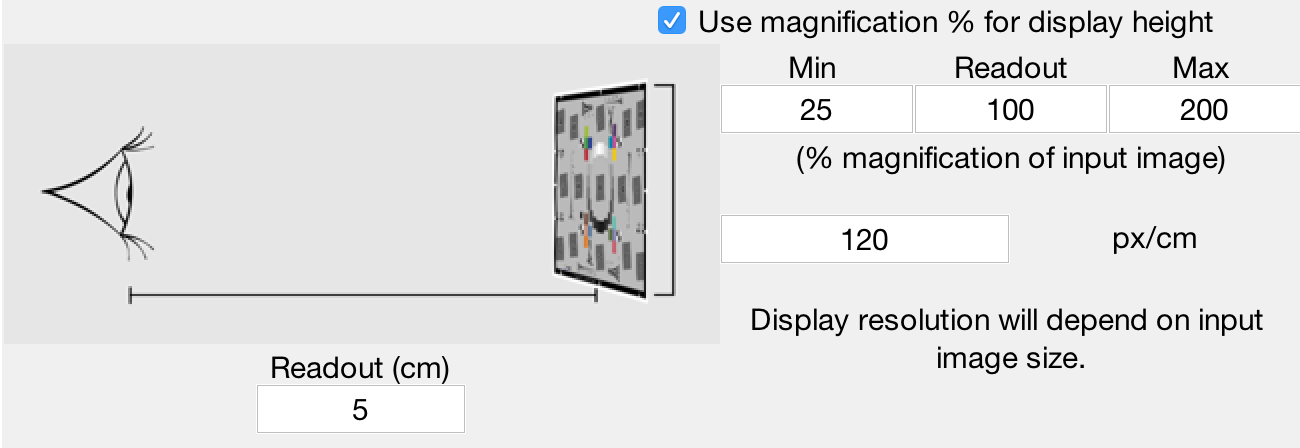Click the horizontal viewing distance line

(x=364, y=295)
